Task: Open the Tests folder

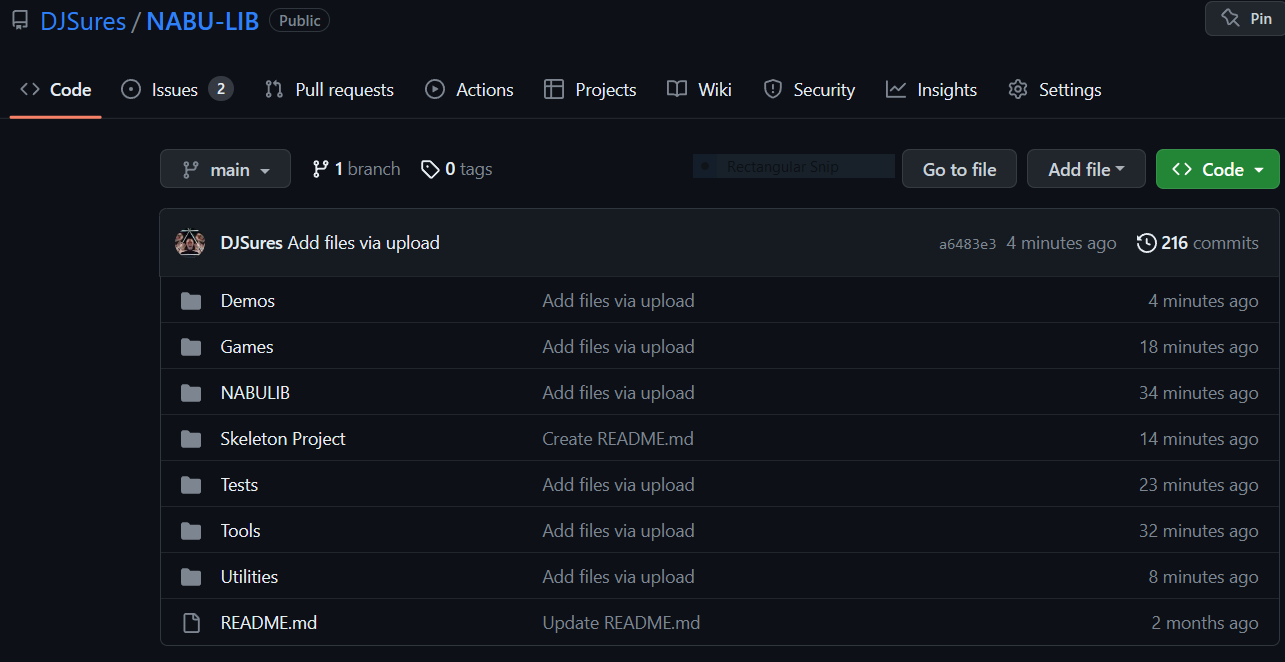Action: click(x=239, y=485)
